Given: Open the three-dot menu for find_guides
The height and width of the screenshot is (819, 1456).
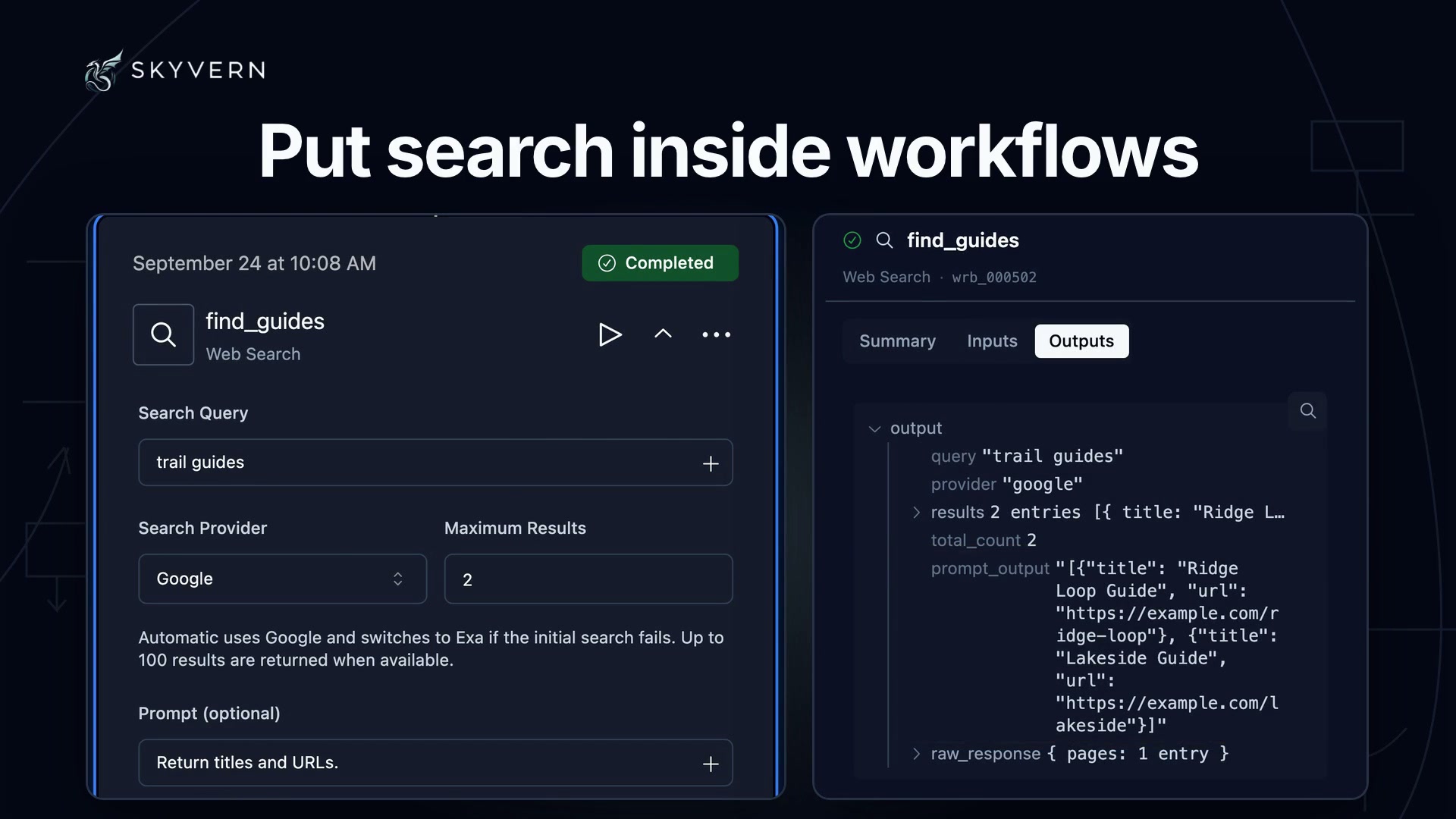Looking at the screenshot, I should [x=716, y=334].
